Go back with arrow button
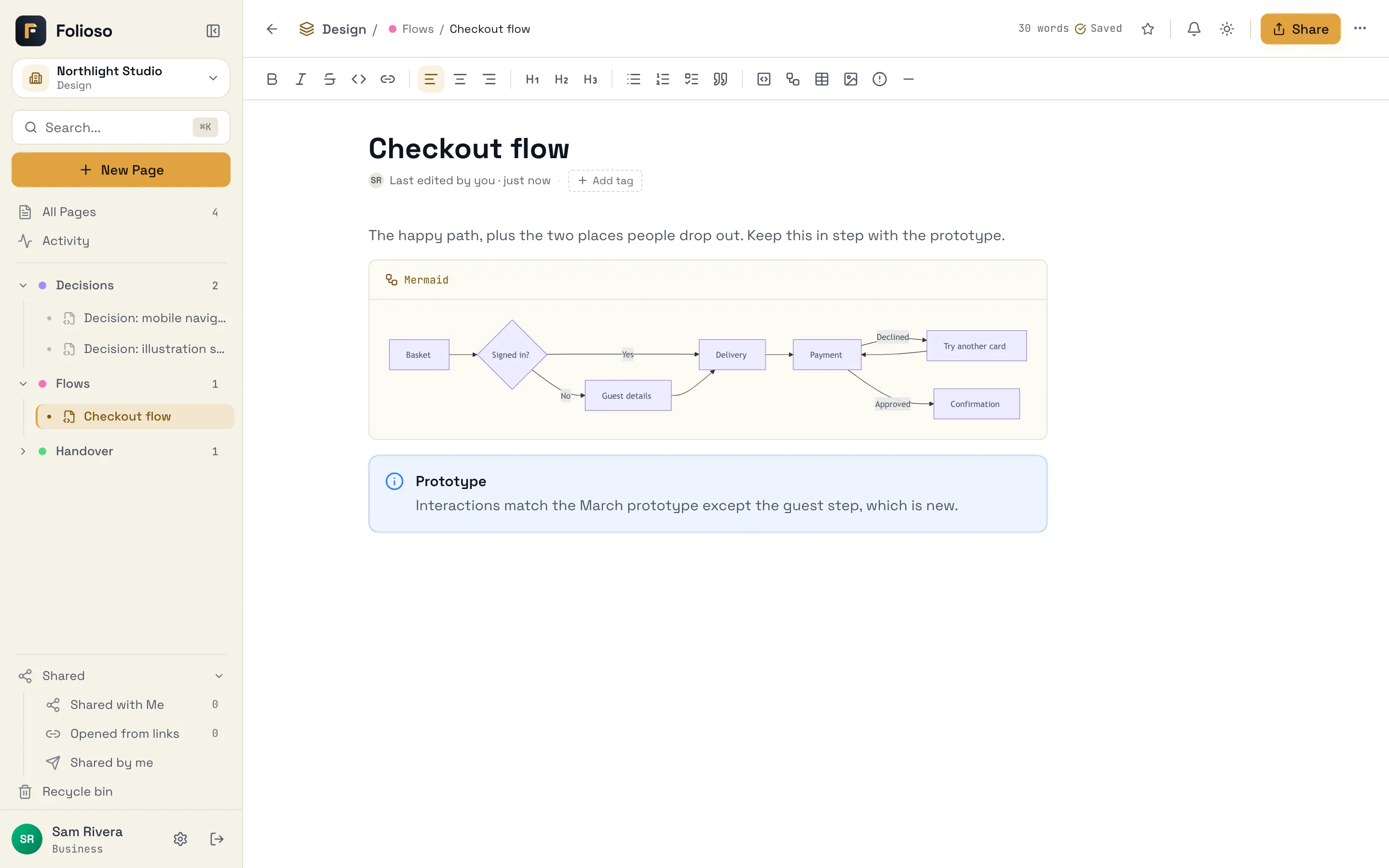 click(272, 29)
